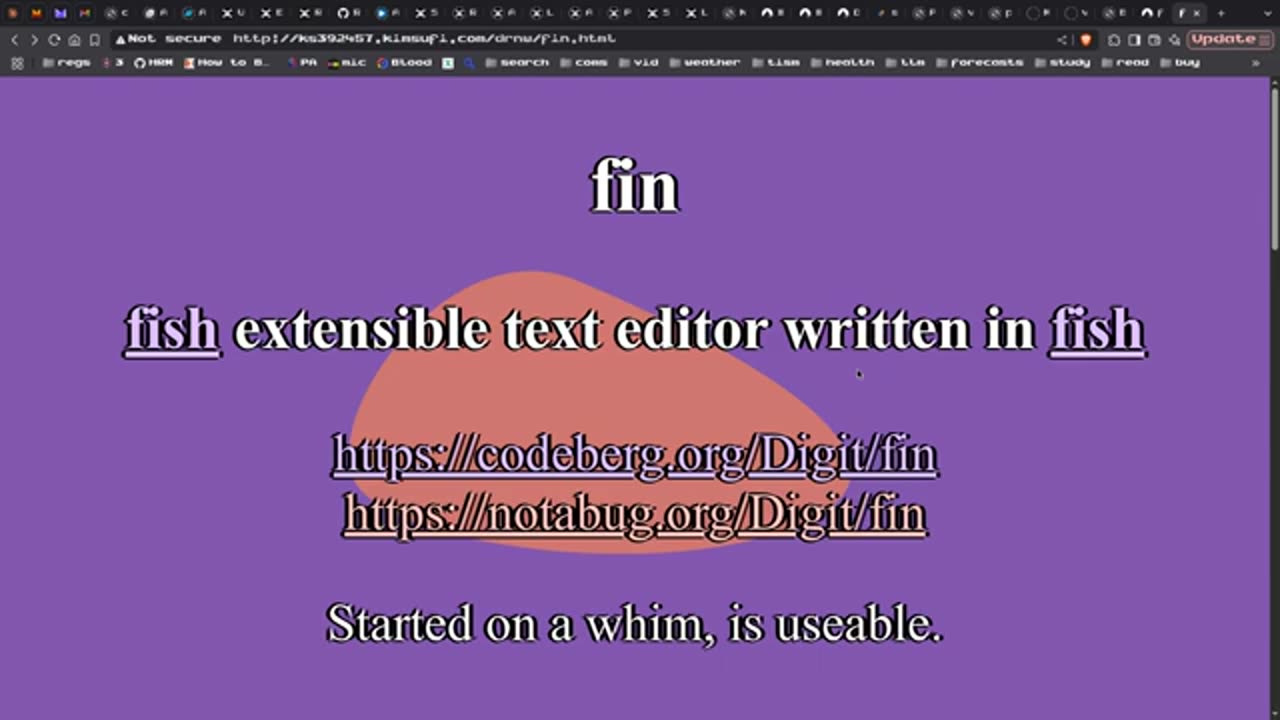Open the Blood bookmark
Screen dimensions: 1280x720
click(405, 62)
